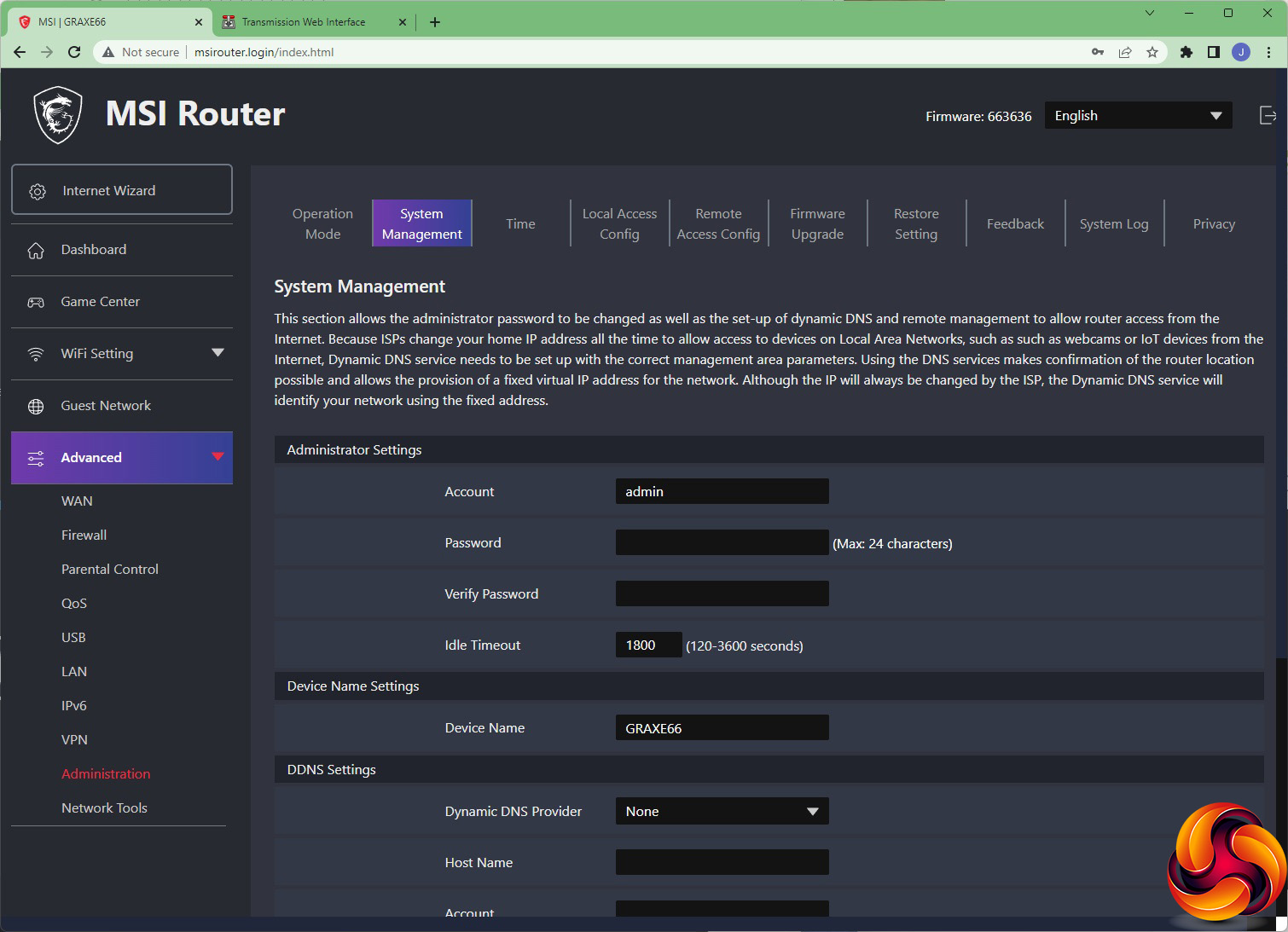Click the Internet Wizard gear icon
Image resolution: width=1288 pixels, height=932 pixels.
point(38,191)
